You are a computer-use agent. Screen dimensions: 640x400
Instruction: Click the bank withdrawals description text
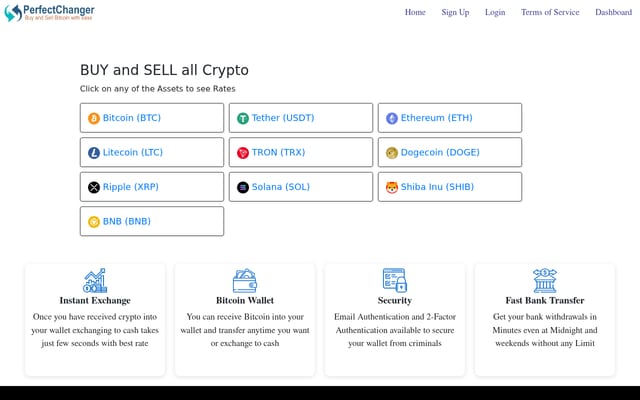pos(545,330)
